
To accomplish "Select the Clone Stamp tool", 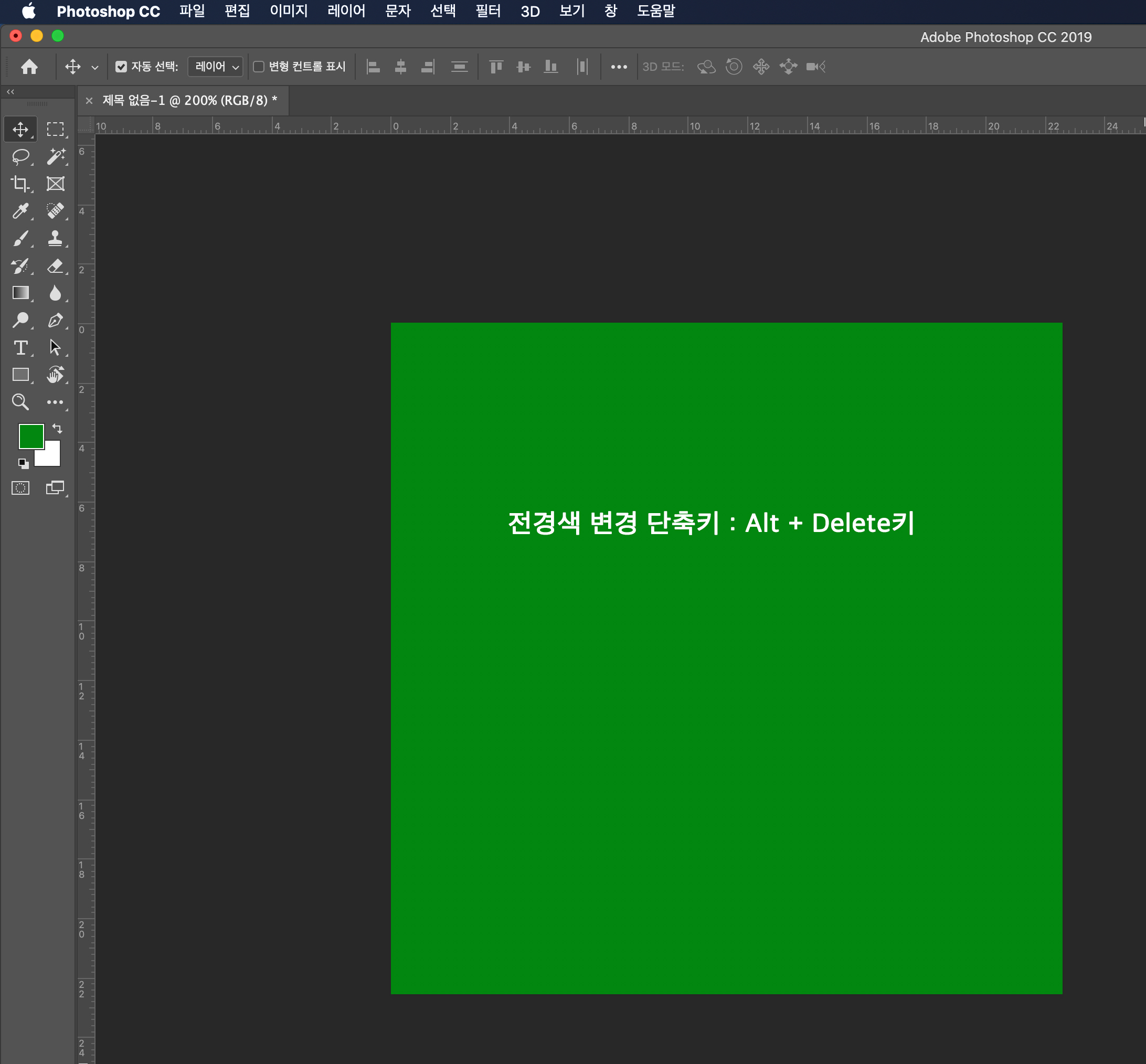I will point(55,238).
